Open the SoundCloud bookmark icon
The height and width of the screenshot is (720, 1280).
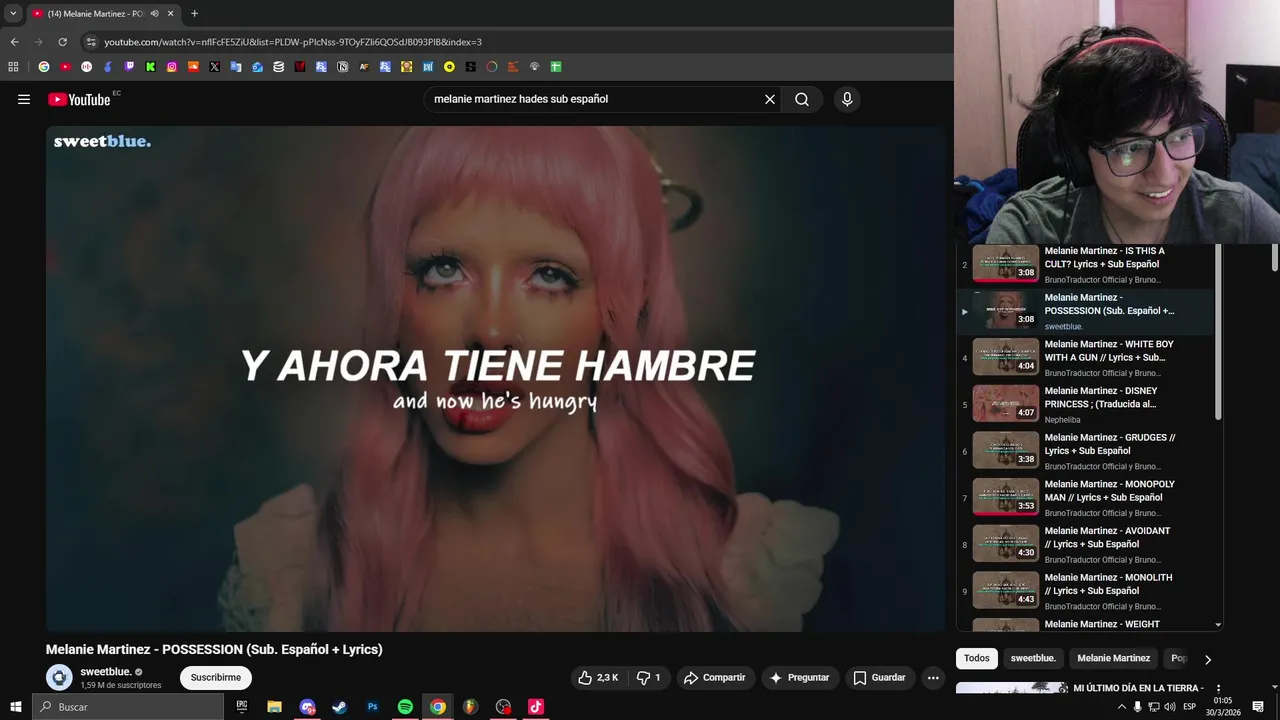(x=193, y=67)
